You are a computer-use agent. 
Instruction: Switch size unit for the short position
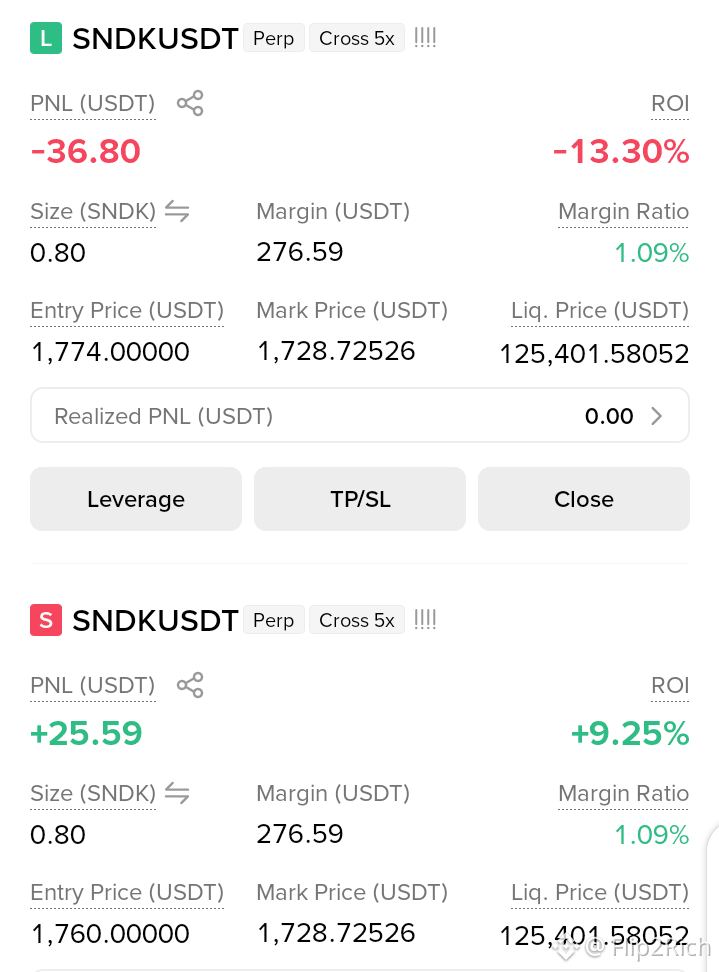[177, 793]
